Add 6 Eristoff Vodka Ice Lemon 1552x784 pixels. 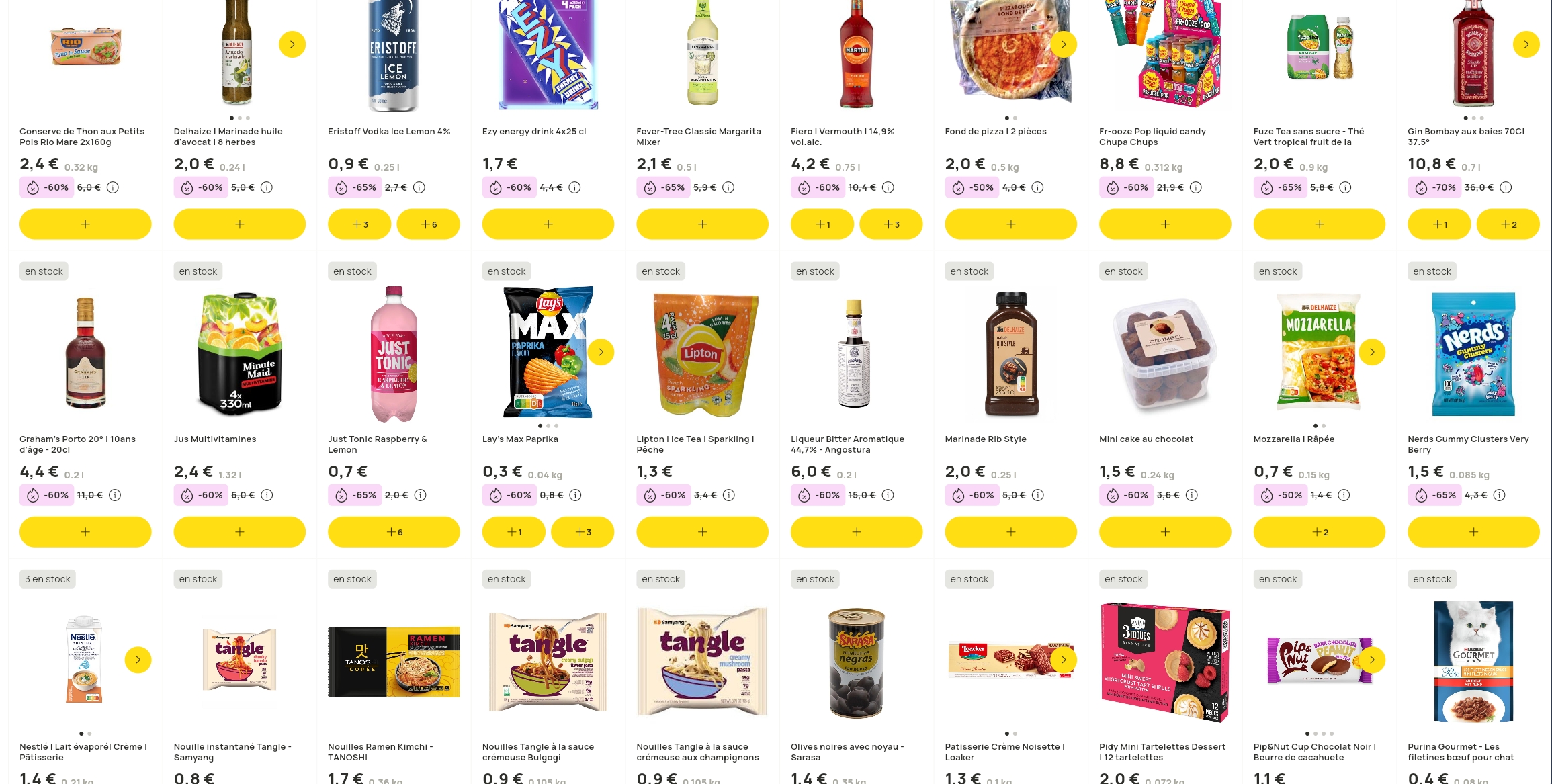click(x=428, y=224)
